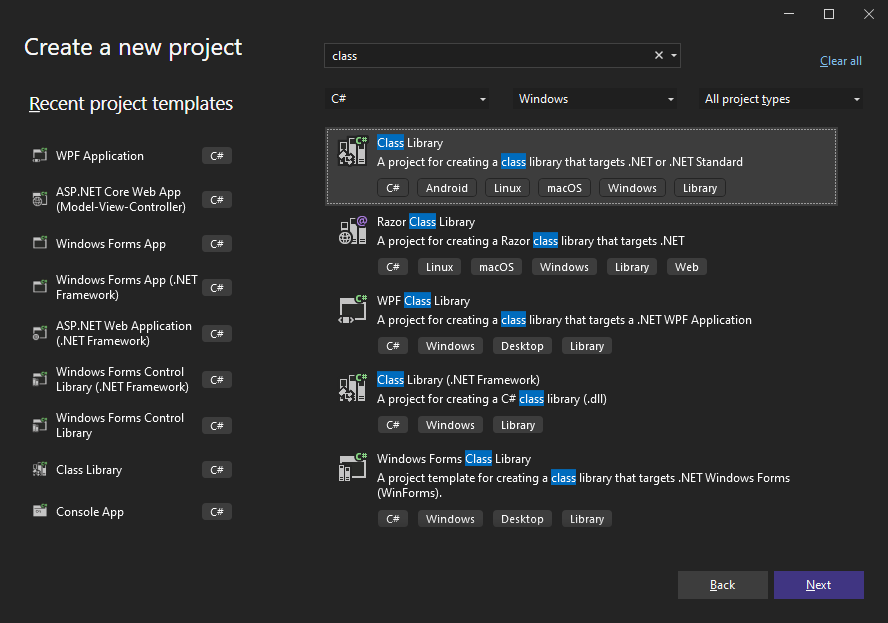888x623 pixels.
Task: Click the Next button
Action: (x=819, y=585)
